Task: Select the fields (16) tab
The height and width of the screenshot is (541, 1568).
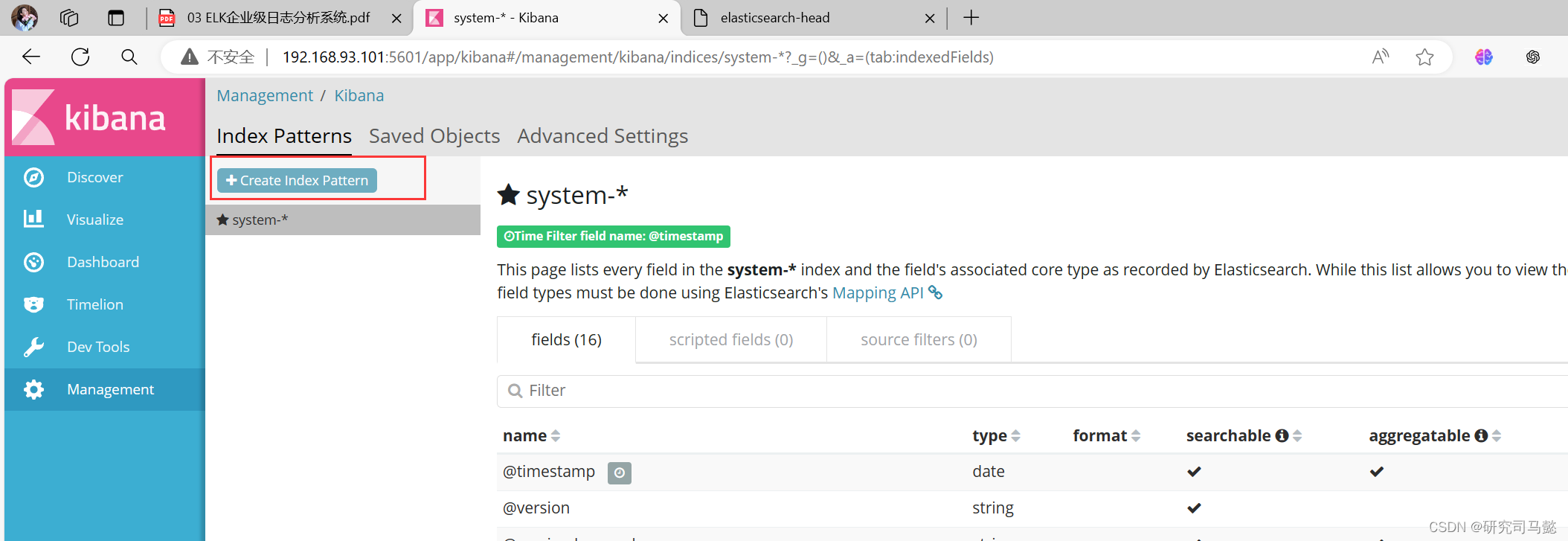Action: click(x=566, y=339)
